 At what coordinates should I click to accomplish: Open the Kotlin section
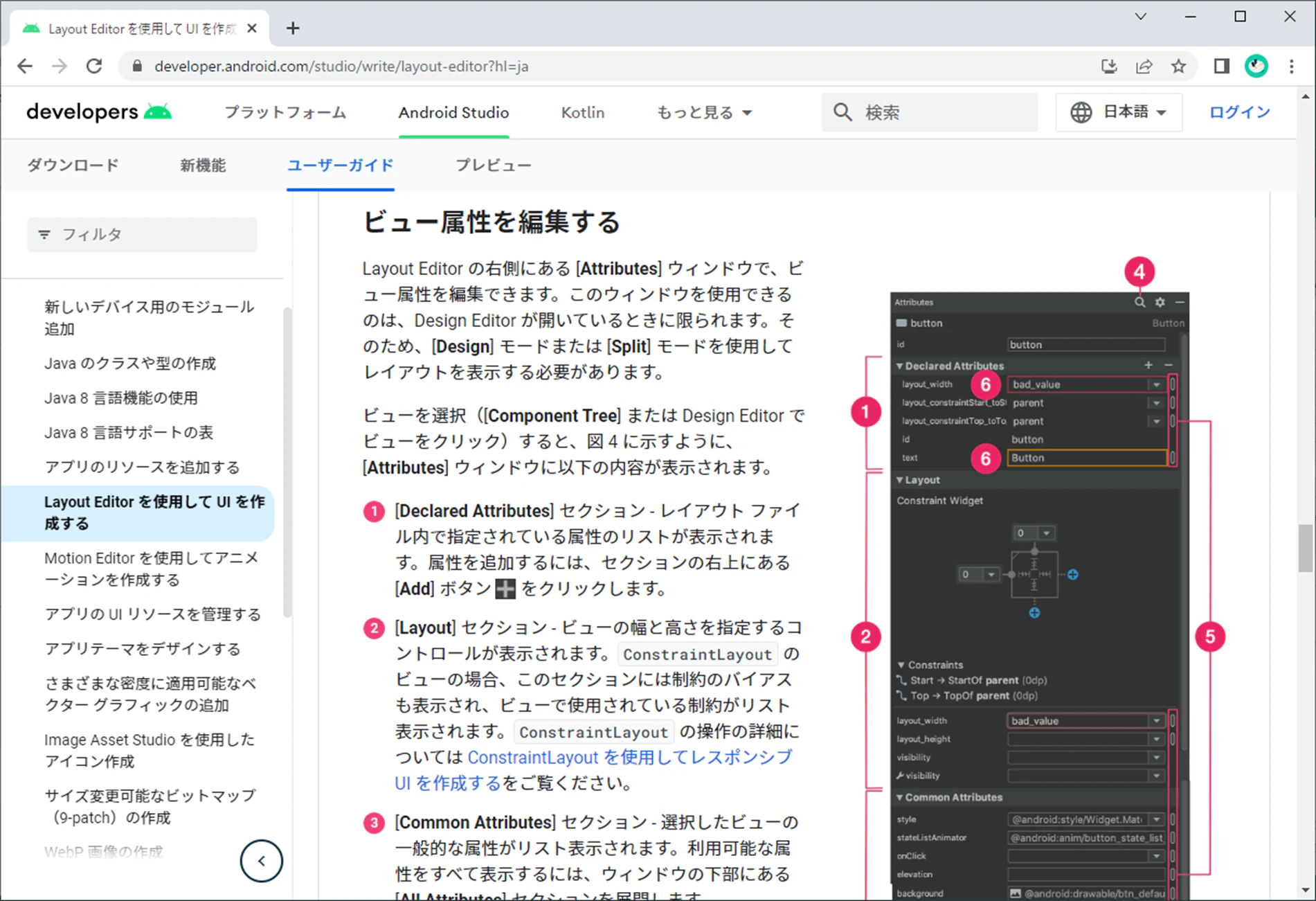pos(582,112)
